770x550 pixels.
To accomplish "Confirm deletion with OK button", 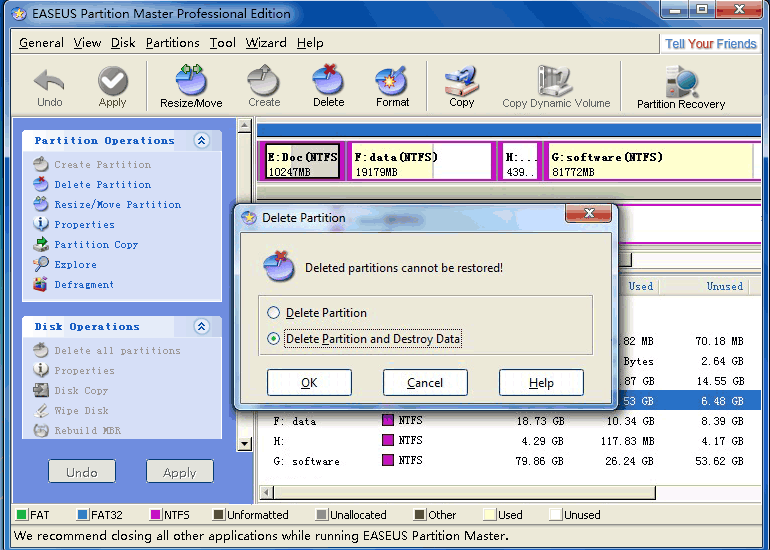I will [x=309, y=383].
